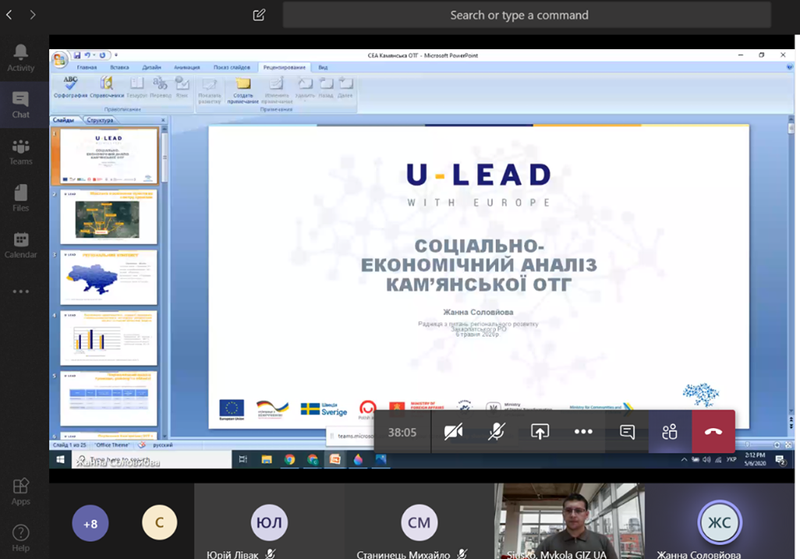Click русский language status bar entry
This screenshot has height=559, width=800.
[162, 445]
